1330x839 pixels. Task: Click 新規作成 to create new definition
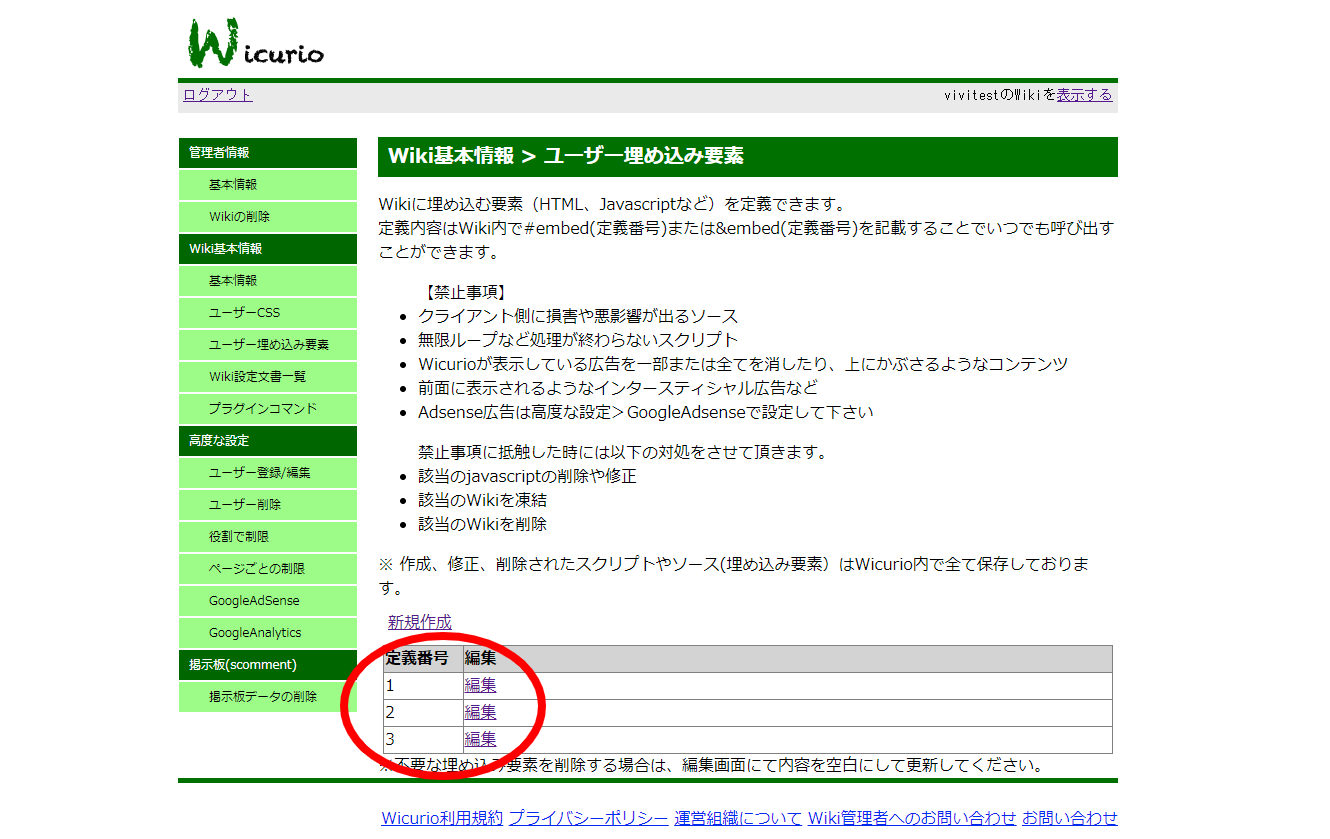coord(419,622)
